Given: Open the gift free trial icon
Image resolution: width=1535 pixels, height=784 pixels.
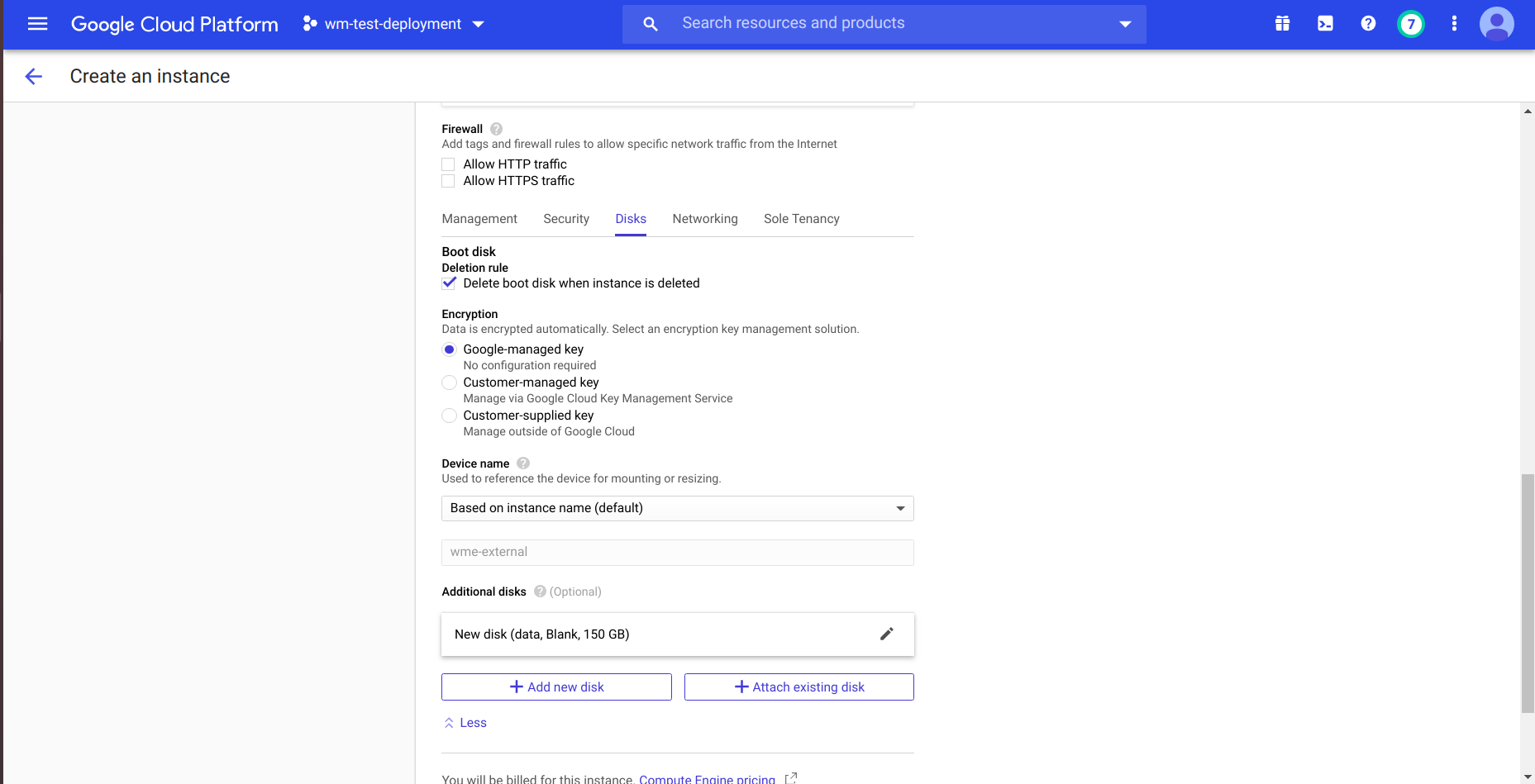Looking at the screenshot, I should [1282, 24].
